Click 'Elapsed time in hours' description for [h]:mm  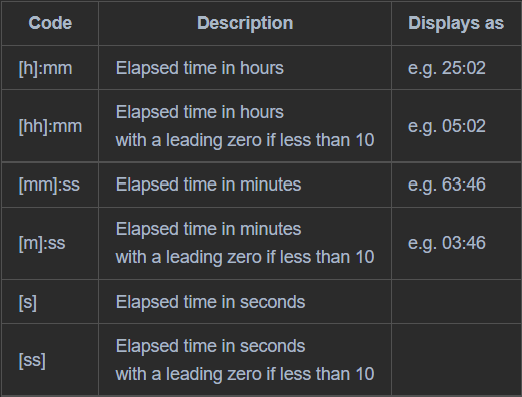coord(200,68)
